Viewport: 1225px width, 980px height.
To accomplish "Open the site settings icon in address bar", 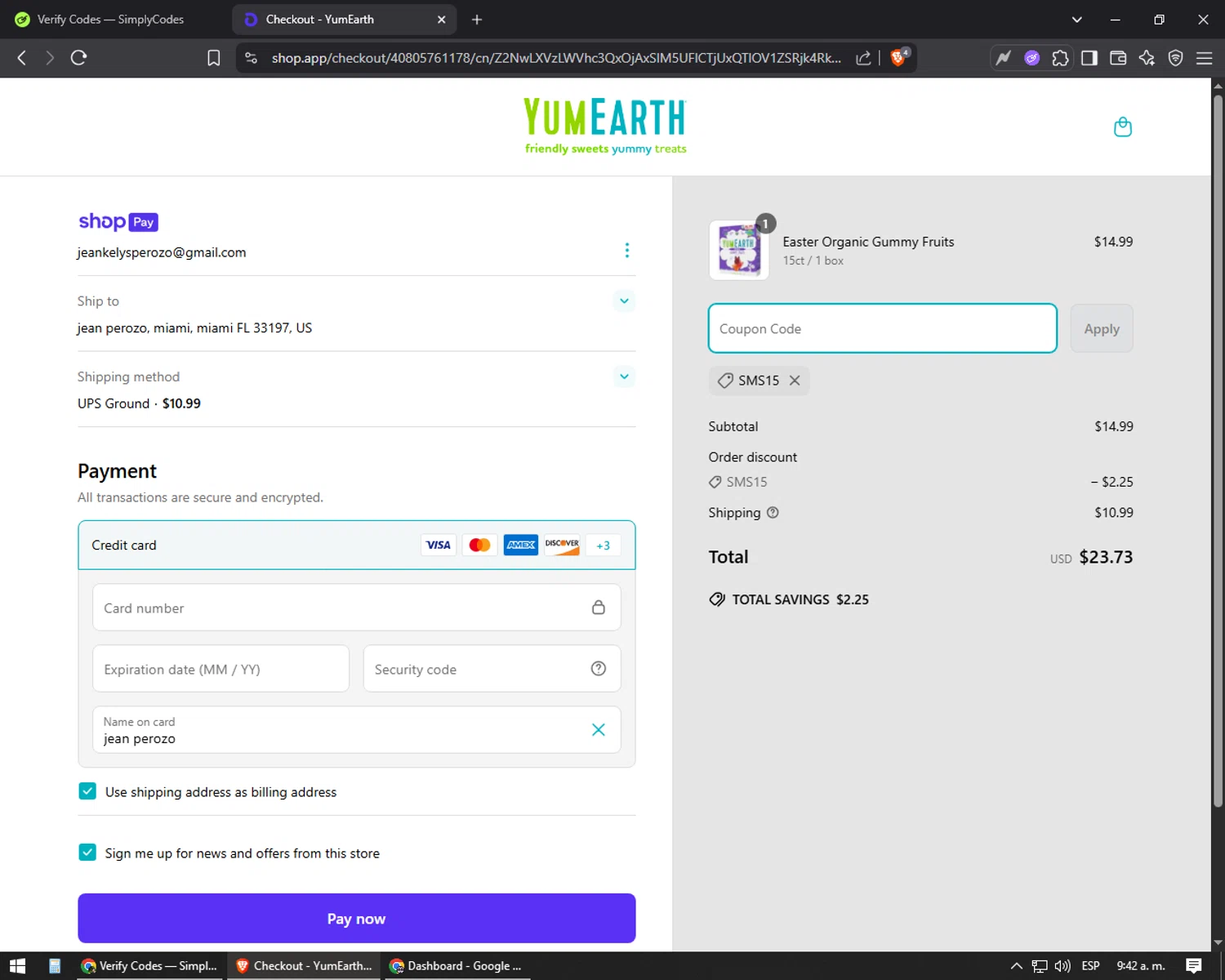I will pos(252,57).
